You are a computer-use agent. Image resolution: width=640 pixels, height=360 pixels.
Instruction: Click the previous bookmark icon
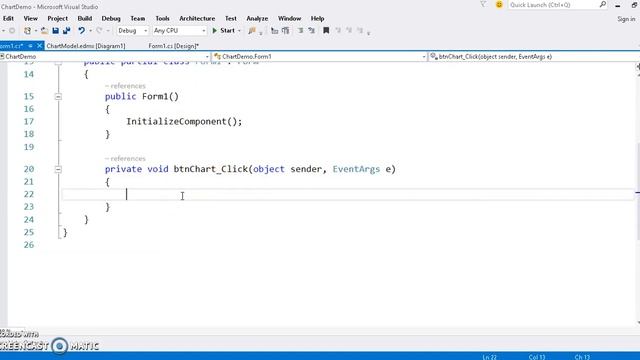click(x=338, y=31)
